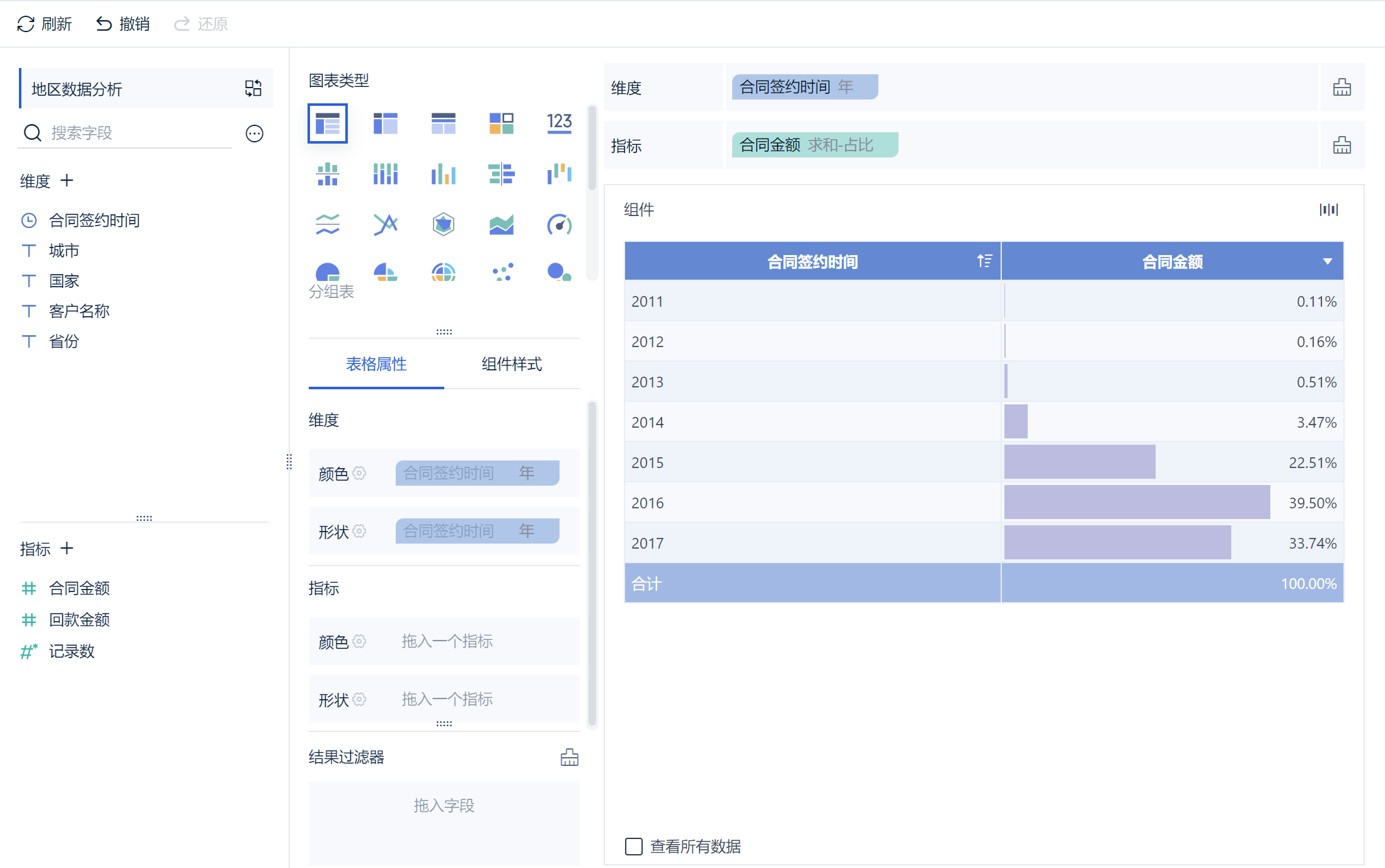Viewport: 1385px width, 868px height.
Task: Open the more options circle next to search
Action: (x=255, y=134)
